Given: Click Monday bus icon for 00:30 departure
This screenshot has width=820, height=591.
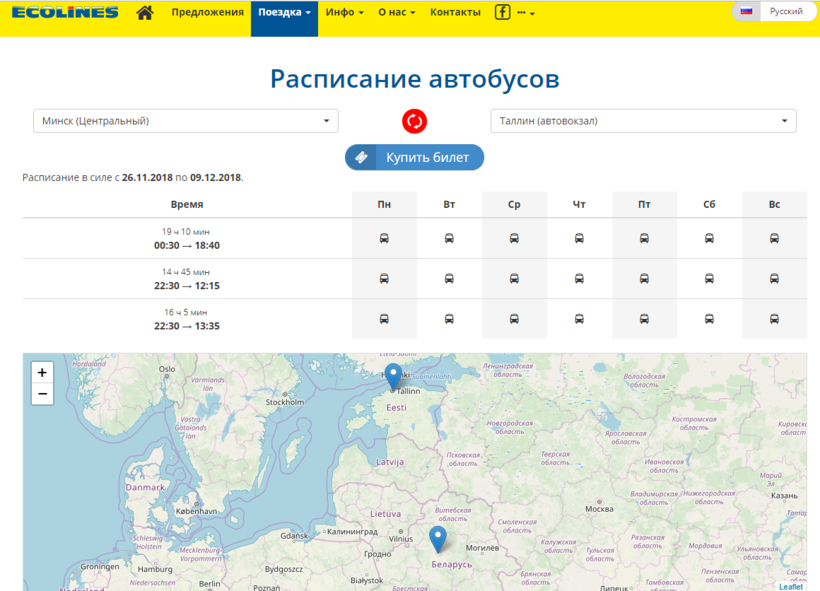Looking at the screenshot, I should (x=384, y=239).
